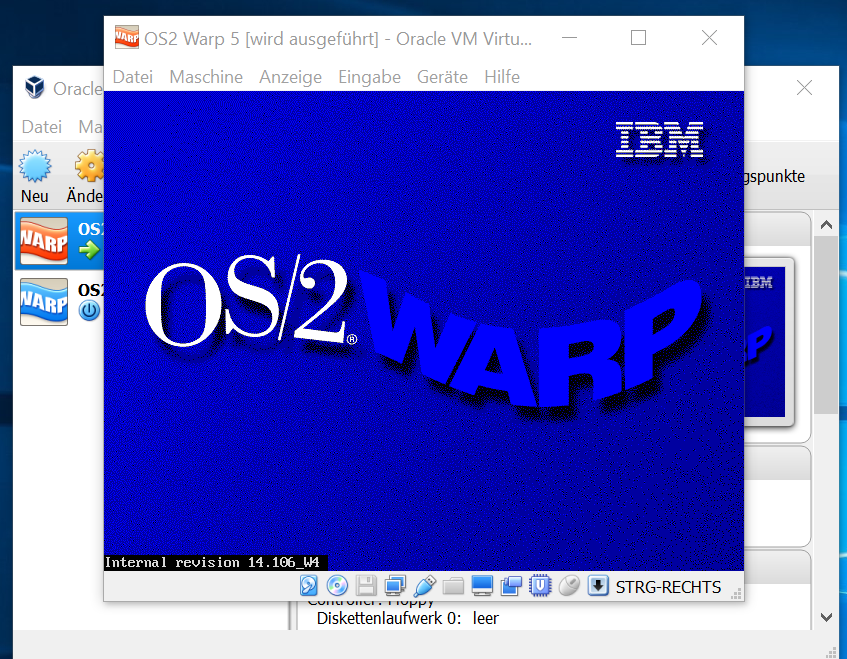Select the powered-off OS2 Warp VM entry

[59, 301]
